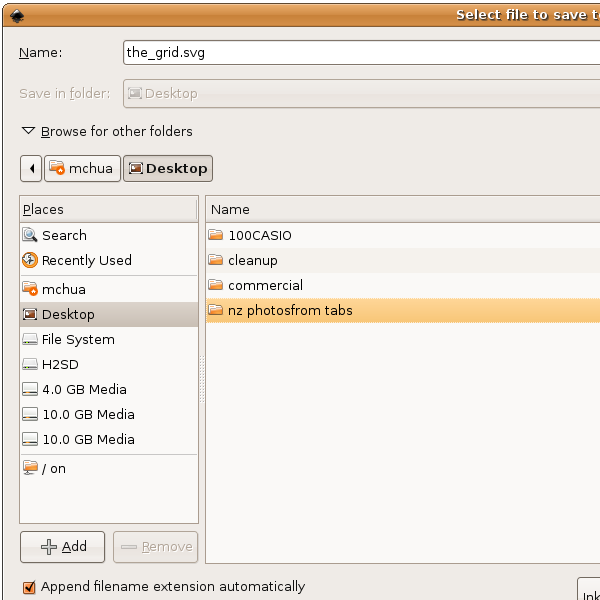Click the Name column header to sort
The image size is (600, 600).
[400, 210]
